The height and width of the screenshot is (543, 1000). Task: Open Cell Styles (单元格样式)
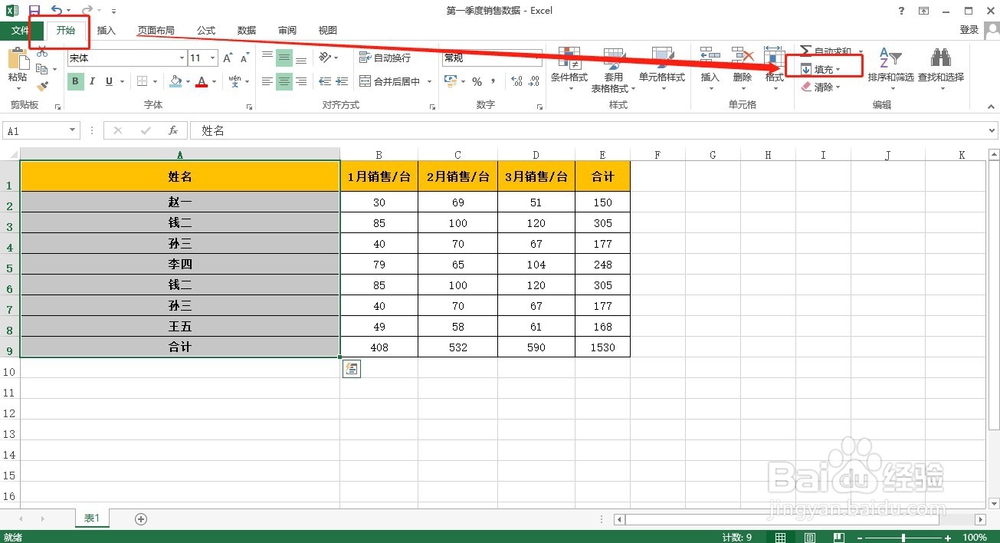pyautogui.click(x=662, y=69)
